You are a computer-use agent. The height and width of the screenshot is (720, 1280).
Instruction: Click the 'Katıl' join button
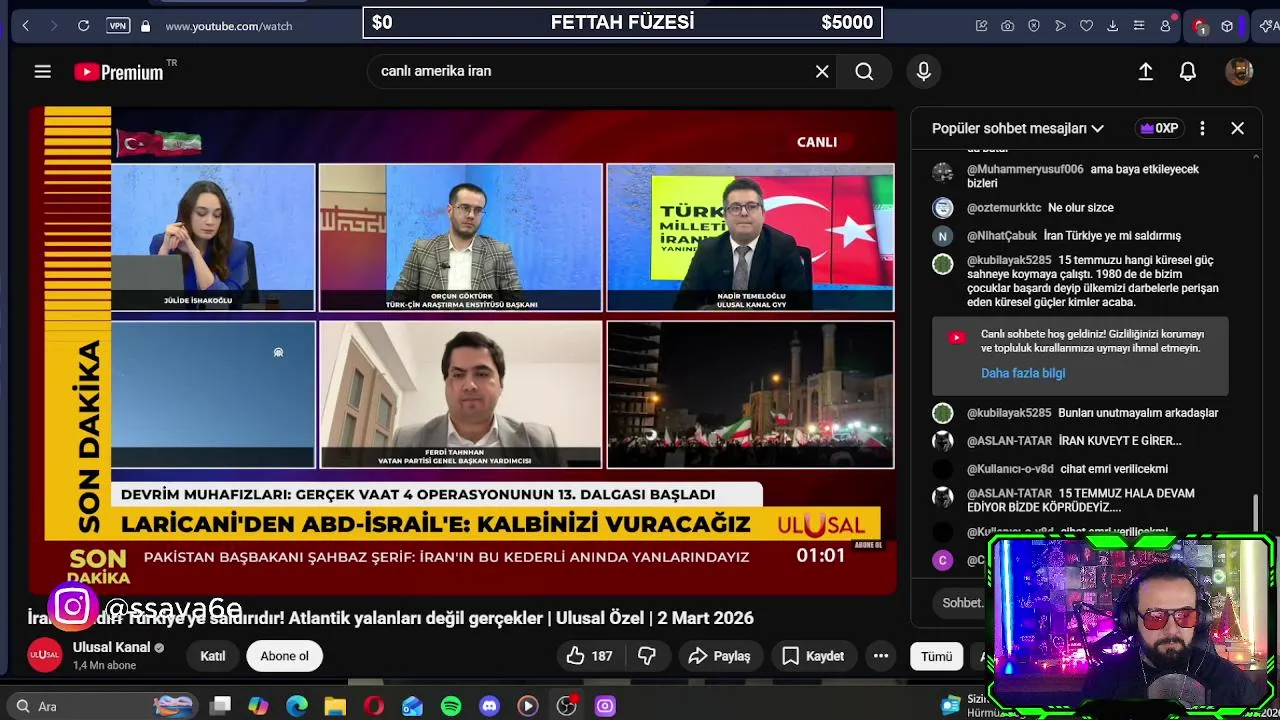coord(213,656)
